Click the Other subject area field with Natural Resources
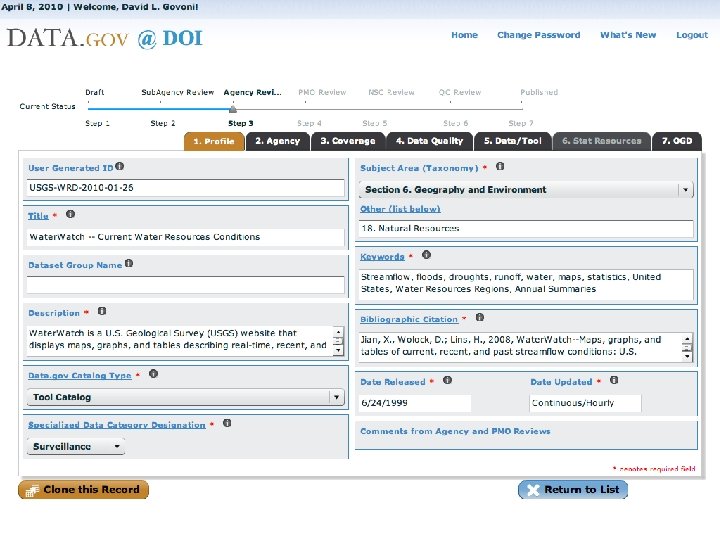 click(526, 228)
